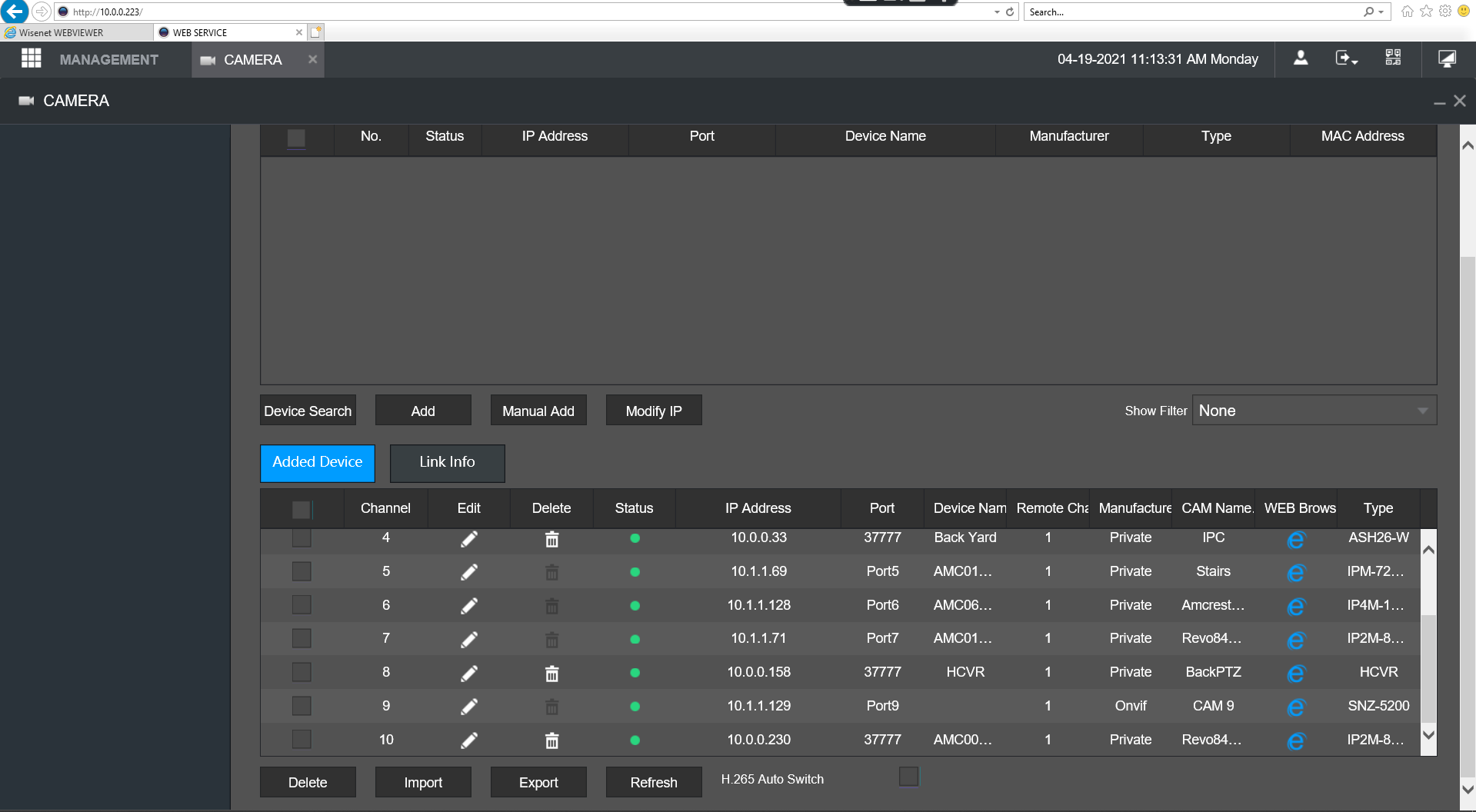Open web browser for 10.1.1.128 camera
This screenshot has height=812, width=1476.
pyautogui.click(x=1296, y=607)
